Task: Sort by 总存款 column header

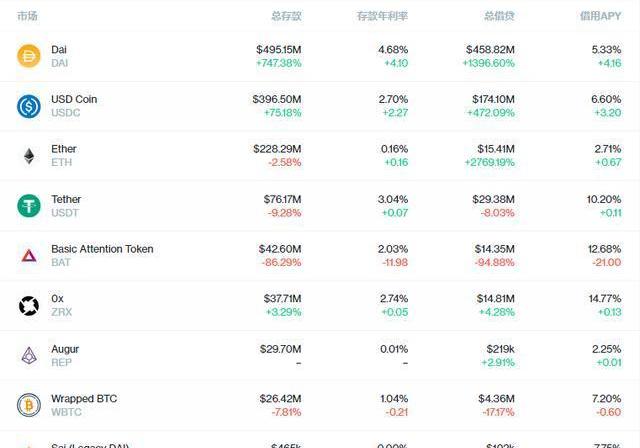Action: [286, 16]
